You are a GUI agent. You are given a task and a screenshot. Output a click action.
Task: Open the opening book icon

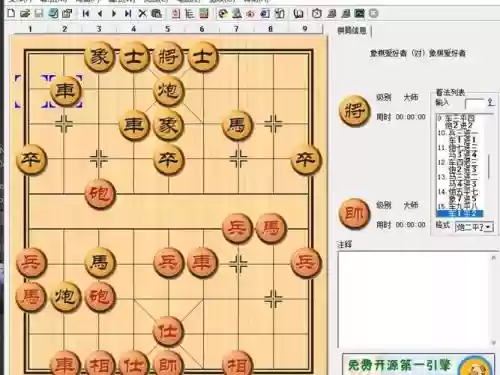298,13
